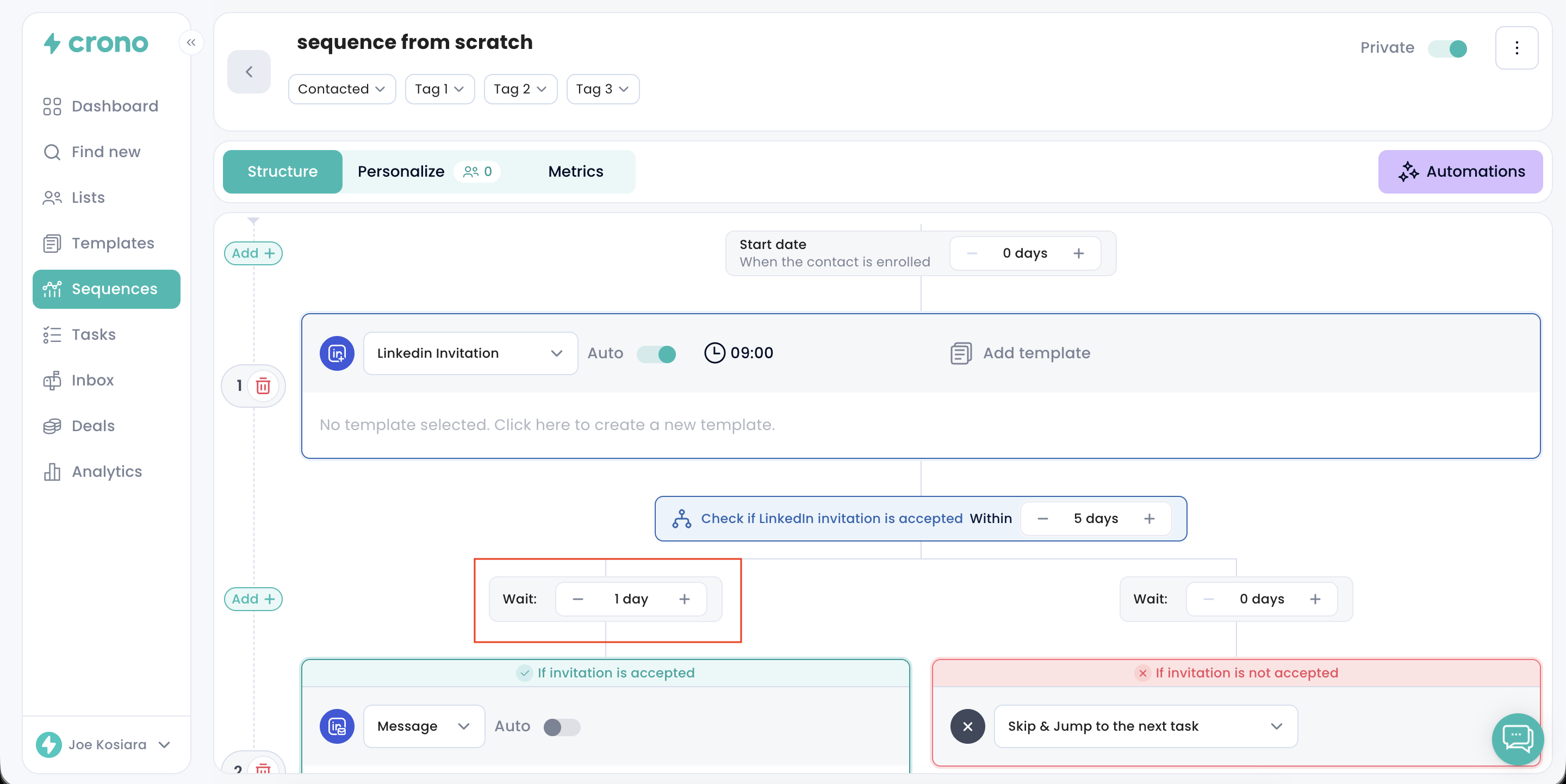The height and width of the screenshot is (784, 1566).
Task: Delete step 1 with trash icon
Action: pos(263,385)
